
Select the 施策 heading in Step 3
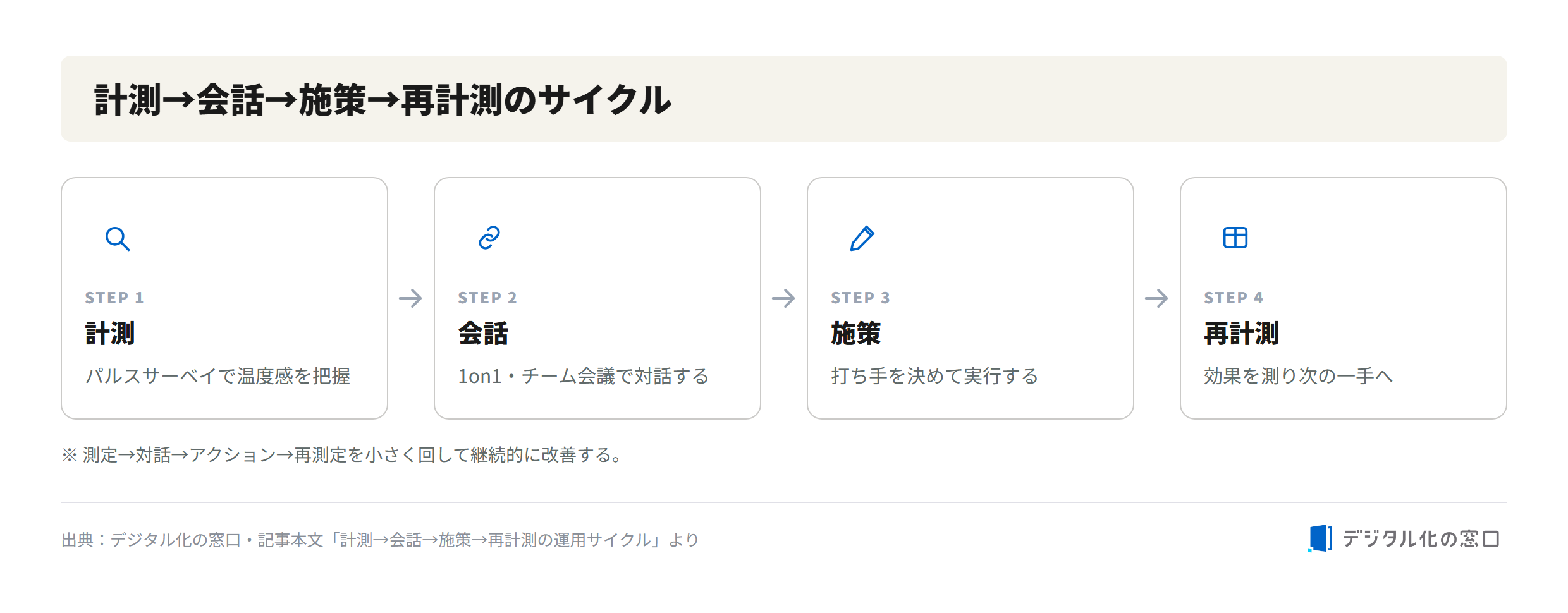[856, 334]
